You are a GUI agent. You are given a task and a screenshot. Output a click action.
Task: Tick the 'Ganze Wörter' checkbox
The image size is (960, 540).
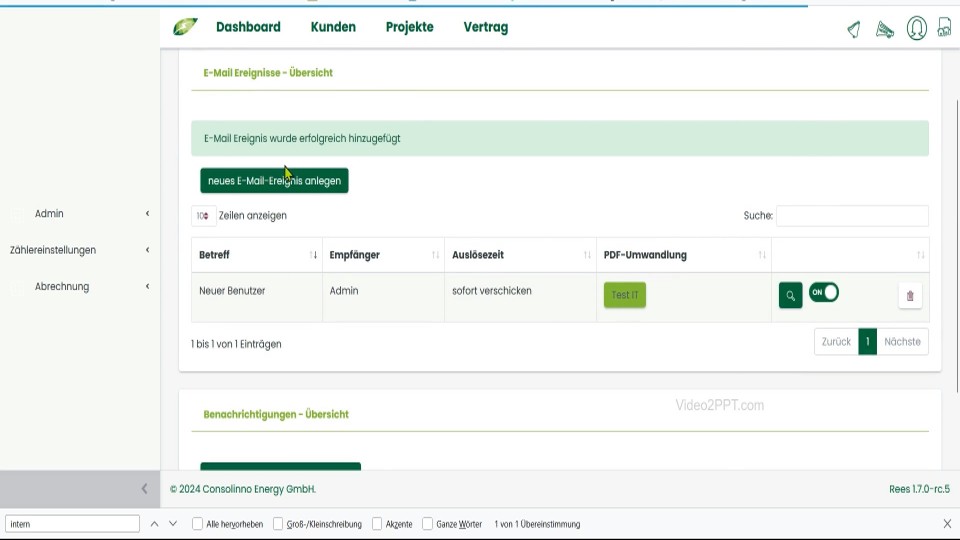pos(428,524)
